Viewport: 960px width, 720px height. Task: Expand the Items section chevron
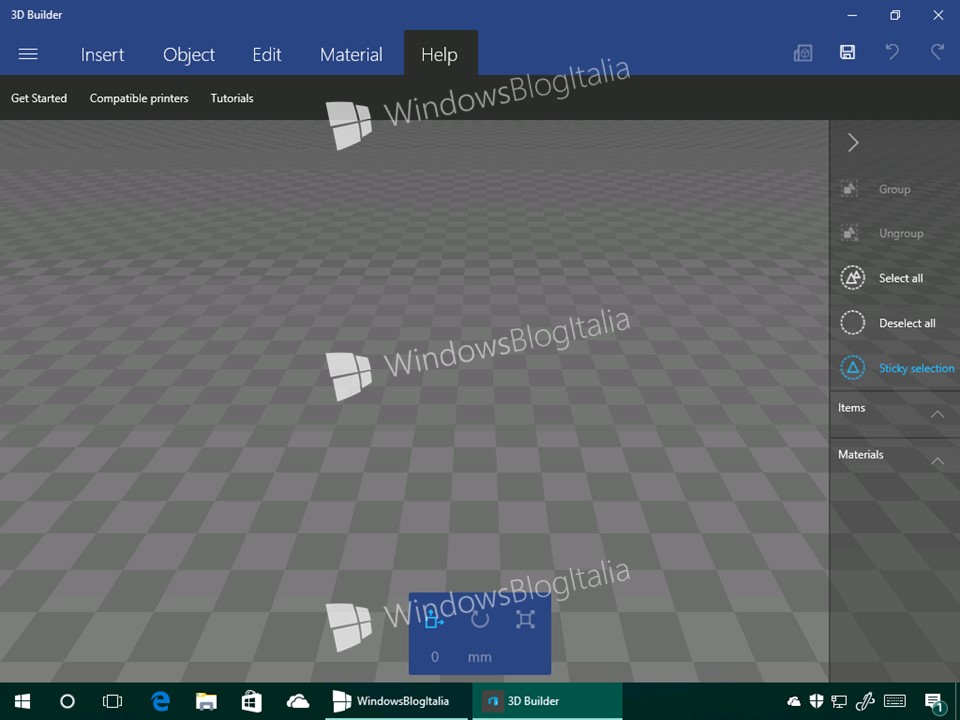937,414
